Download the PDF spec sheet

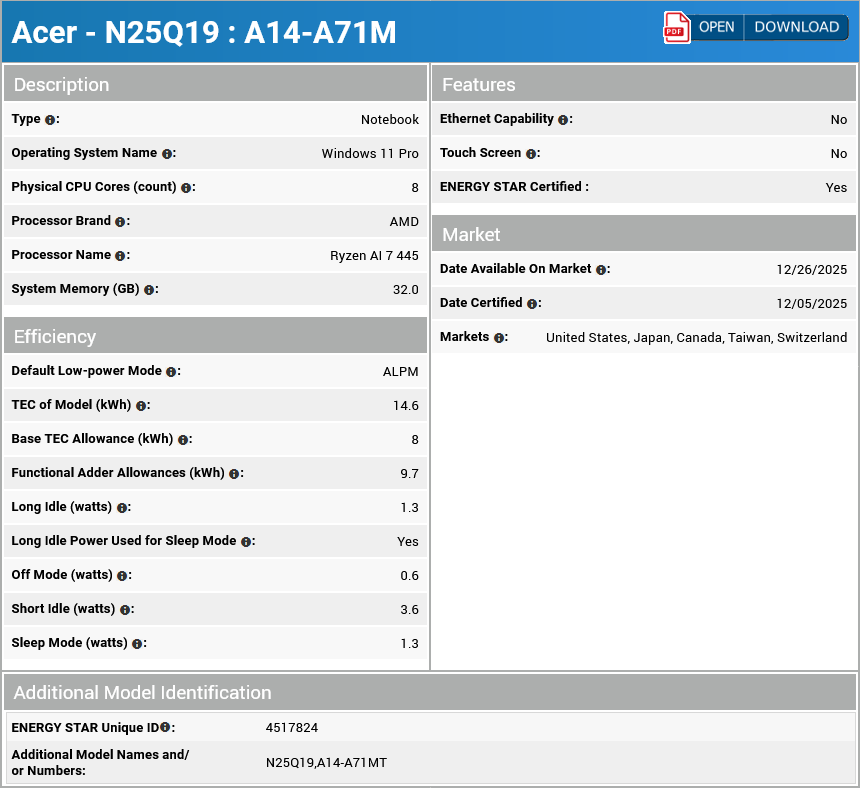coord(796,27)
